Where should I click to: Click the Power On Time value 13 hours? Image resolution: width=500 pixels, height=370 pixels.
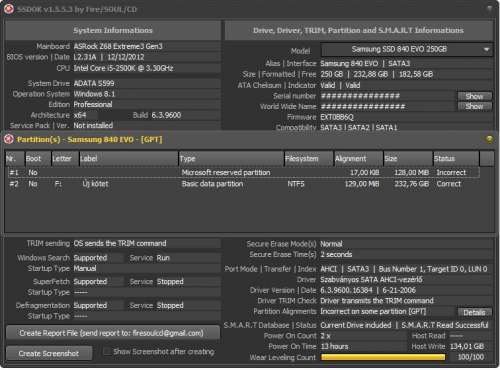click(x=334, y=347)
